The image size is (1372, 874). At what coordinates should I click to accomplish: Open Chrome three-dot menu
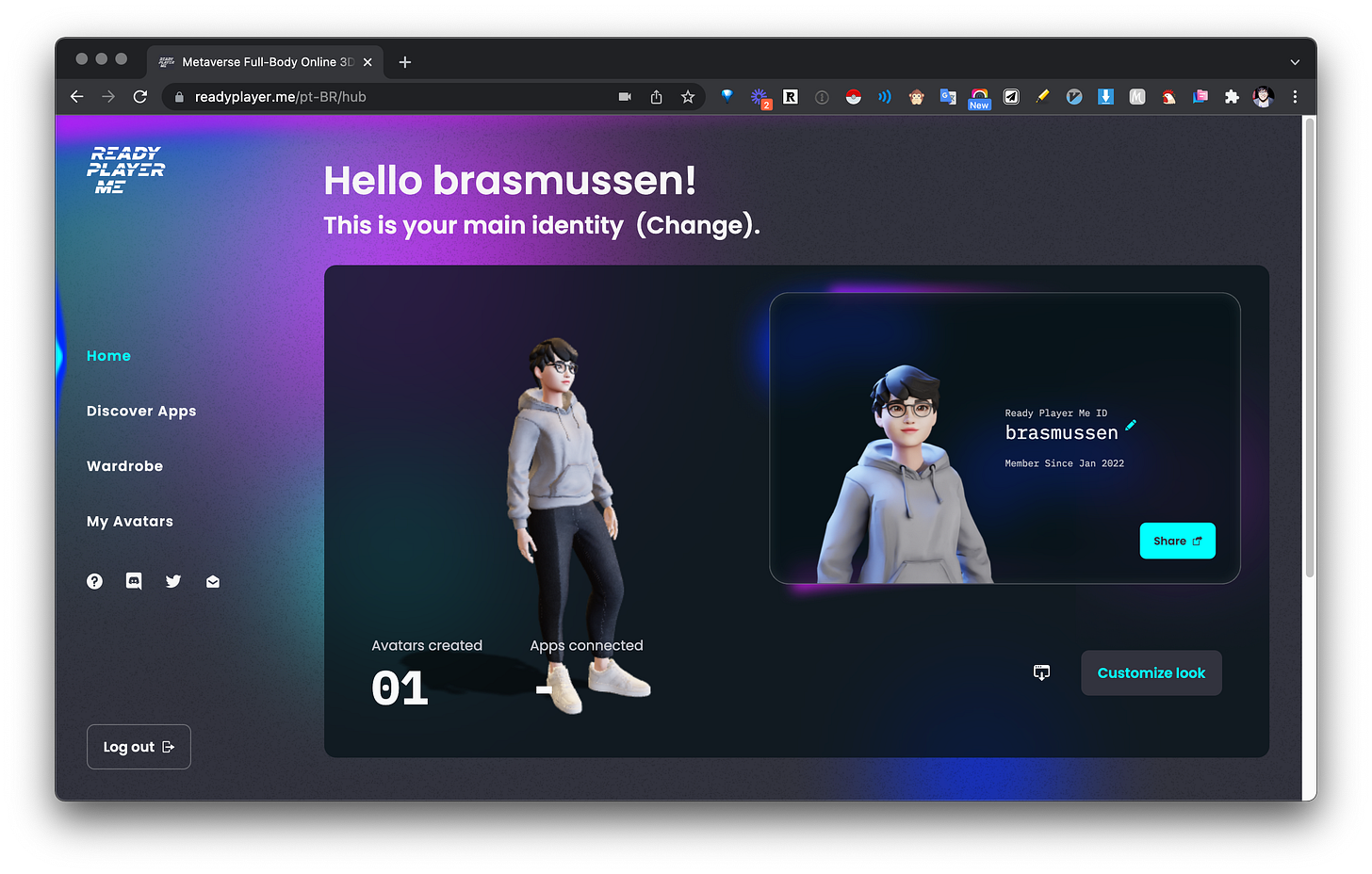1295,97
